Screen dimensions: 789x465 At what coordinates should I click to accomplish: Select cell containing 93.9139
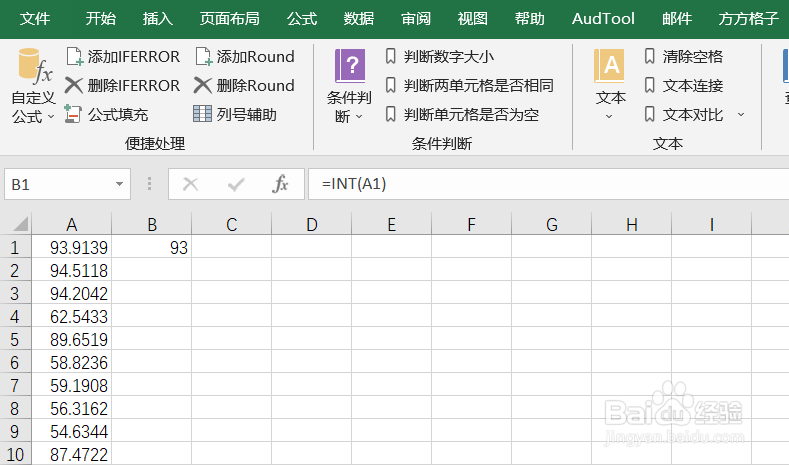pos(71,247)
